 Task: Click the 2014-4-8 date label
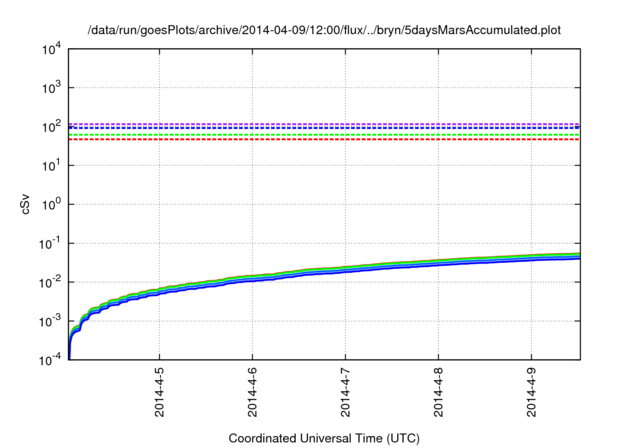(x=438, y=392)
